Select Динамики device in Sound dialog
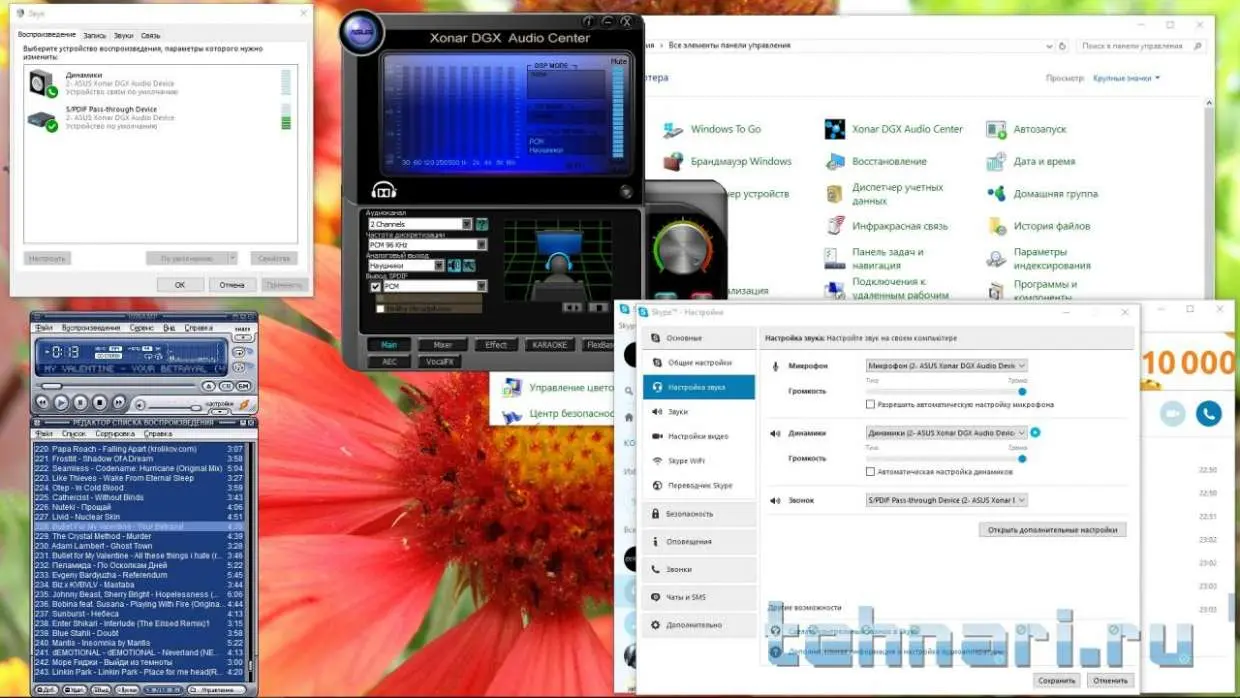This screenshot has width=1240, height=698. pyautogui.click(x=160, y=83)
